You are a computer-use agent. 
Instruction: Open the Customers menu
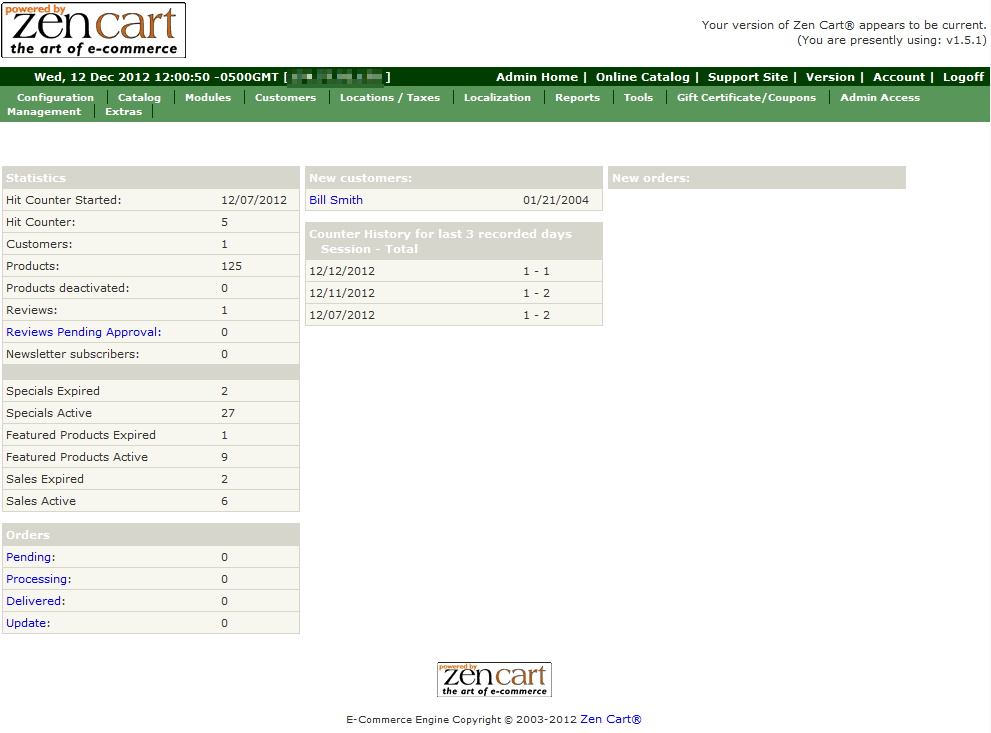(285, 98)
